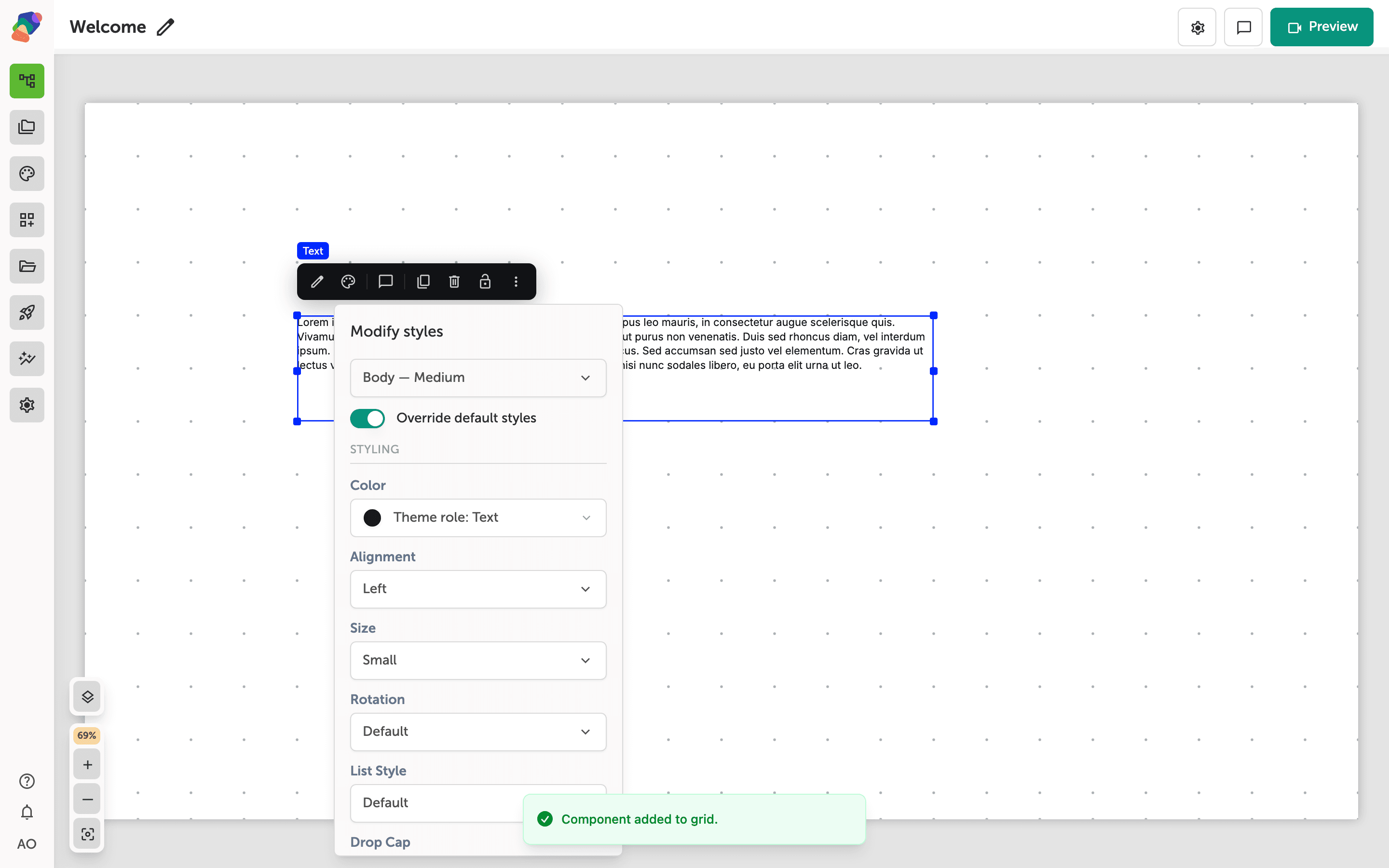Lock the Text component with padlock icon
This screenshot has height=868, width=1389.
(x=485, y=281)
